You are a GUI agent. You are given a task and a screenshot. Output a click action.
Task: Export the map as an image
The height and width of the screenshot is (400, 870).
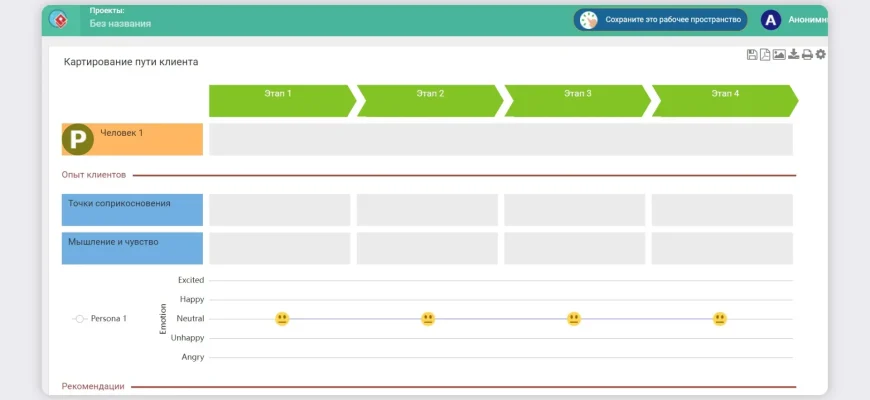coord(779,55)
